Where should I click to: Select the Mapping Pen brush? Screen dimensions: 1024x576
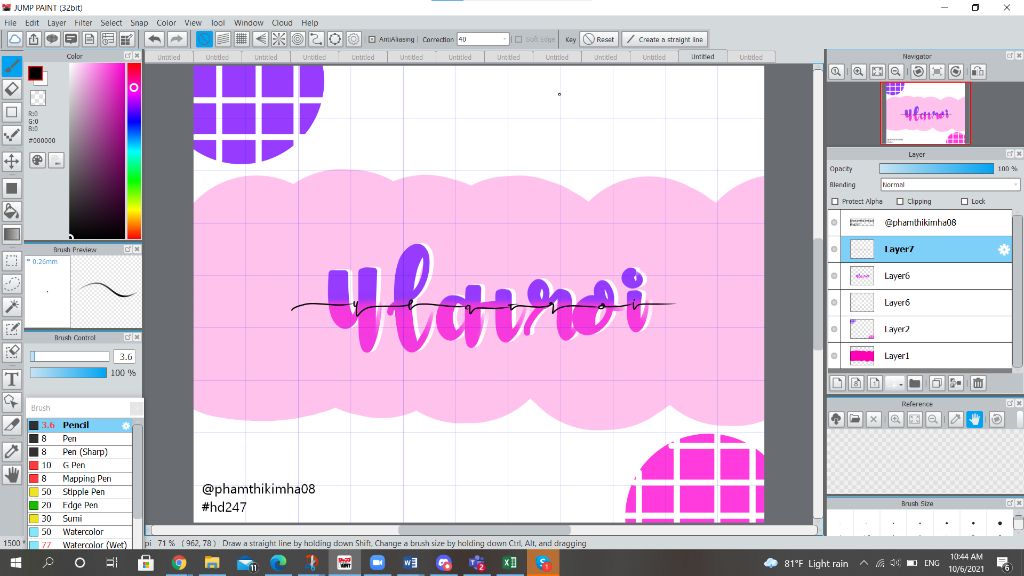(x=80, y=479)
